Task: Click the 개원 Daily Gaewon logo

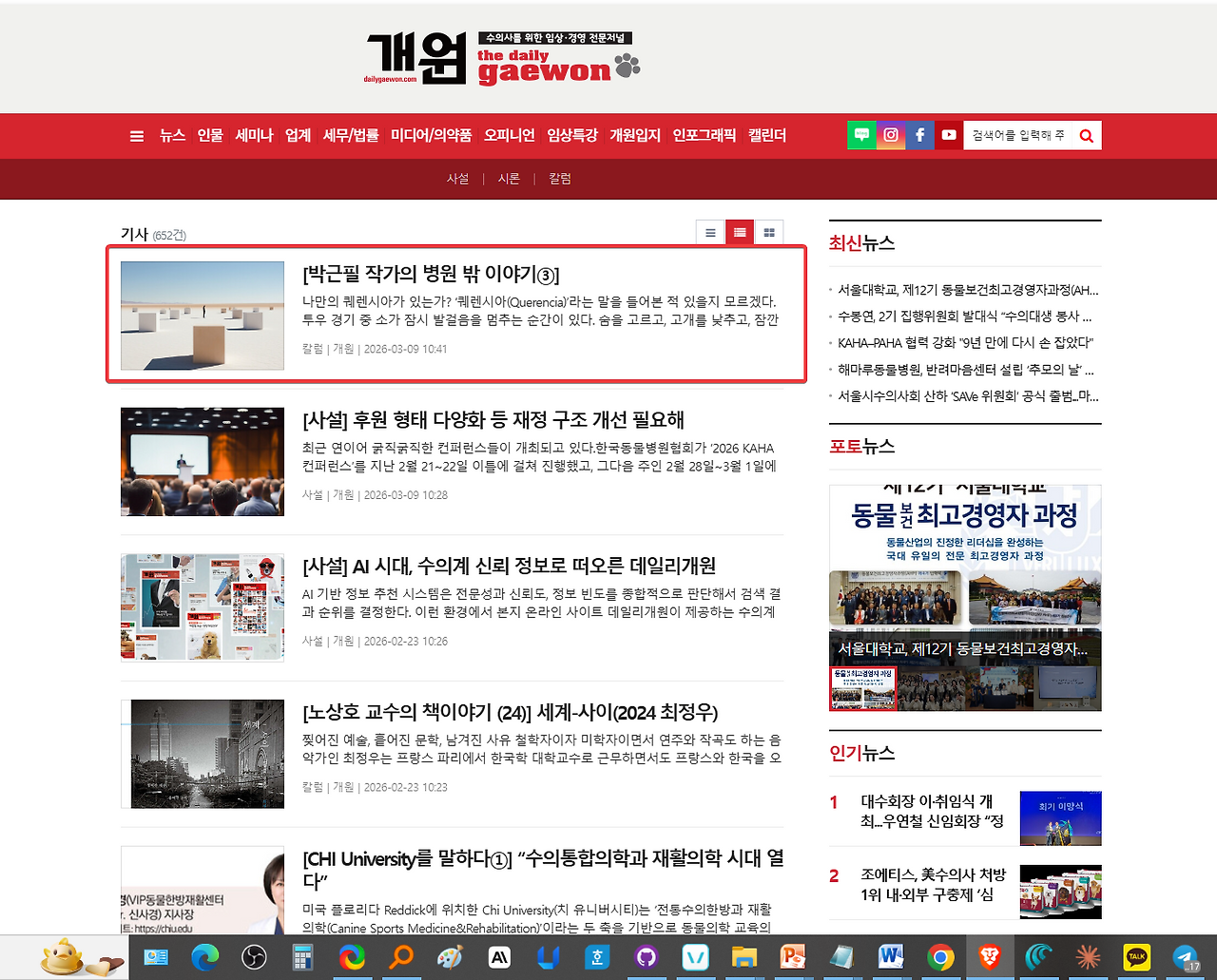Action: point(502,58)
